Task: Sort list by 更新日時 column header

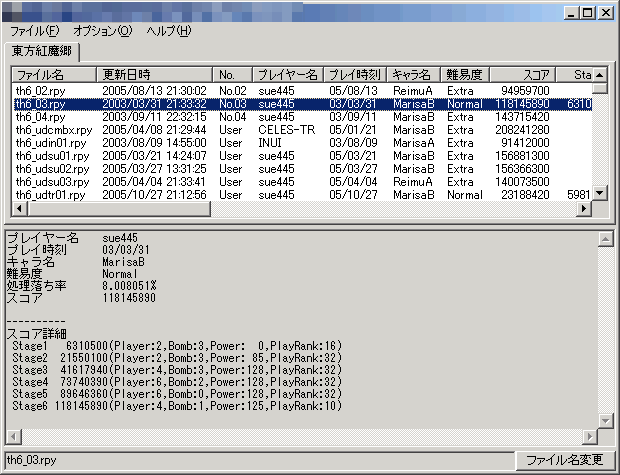Action: 155,74
